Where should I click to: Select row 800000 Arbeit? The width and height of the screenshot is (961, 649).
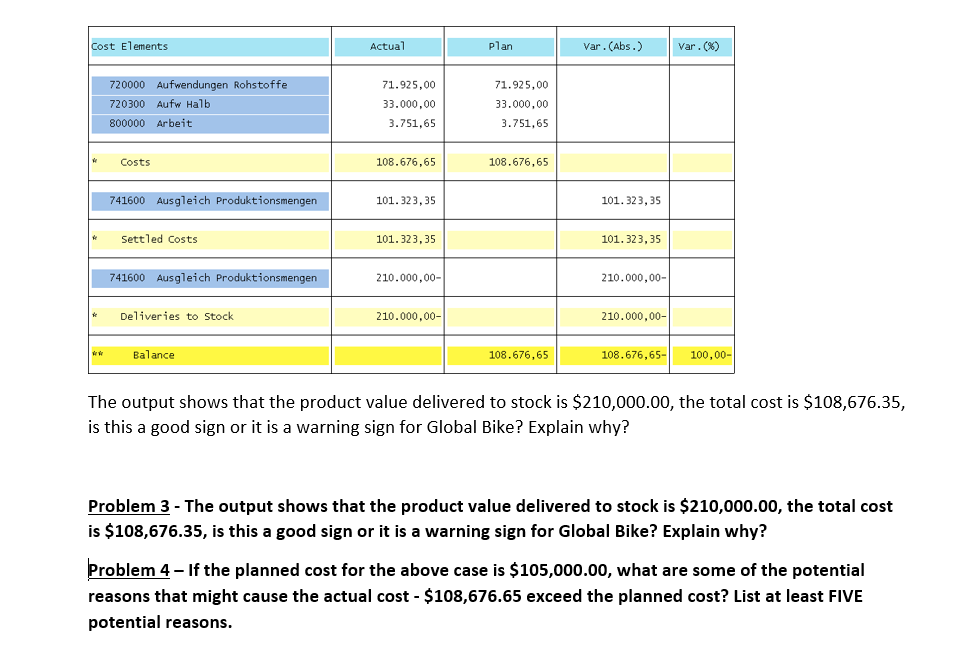(x=210, y=123)
